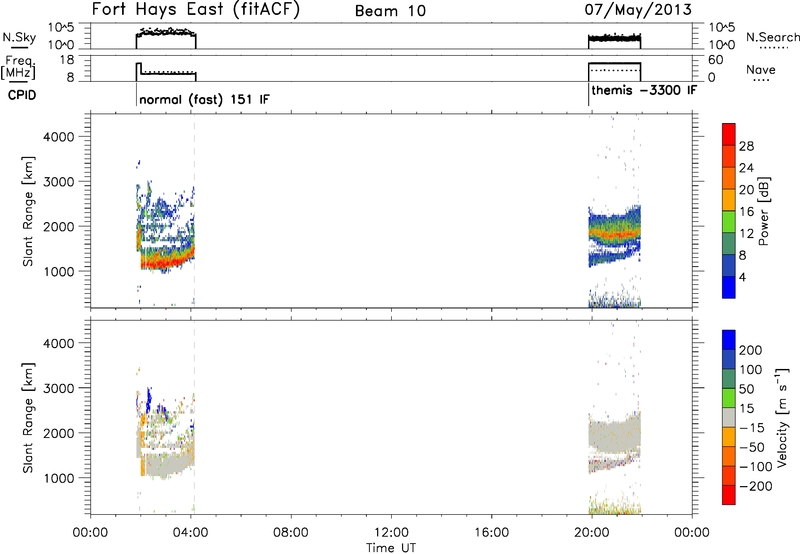The image size is (800, 554).
Task: Click the '20:00' time tick label
Action: tap(591, 533)
